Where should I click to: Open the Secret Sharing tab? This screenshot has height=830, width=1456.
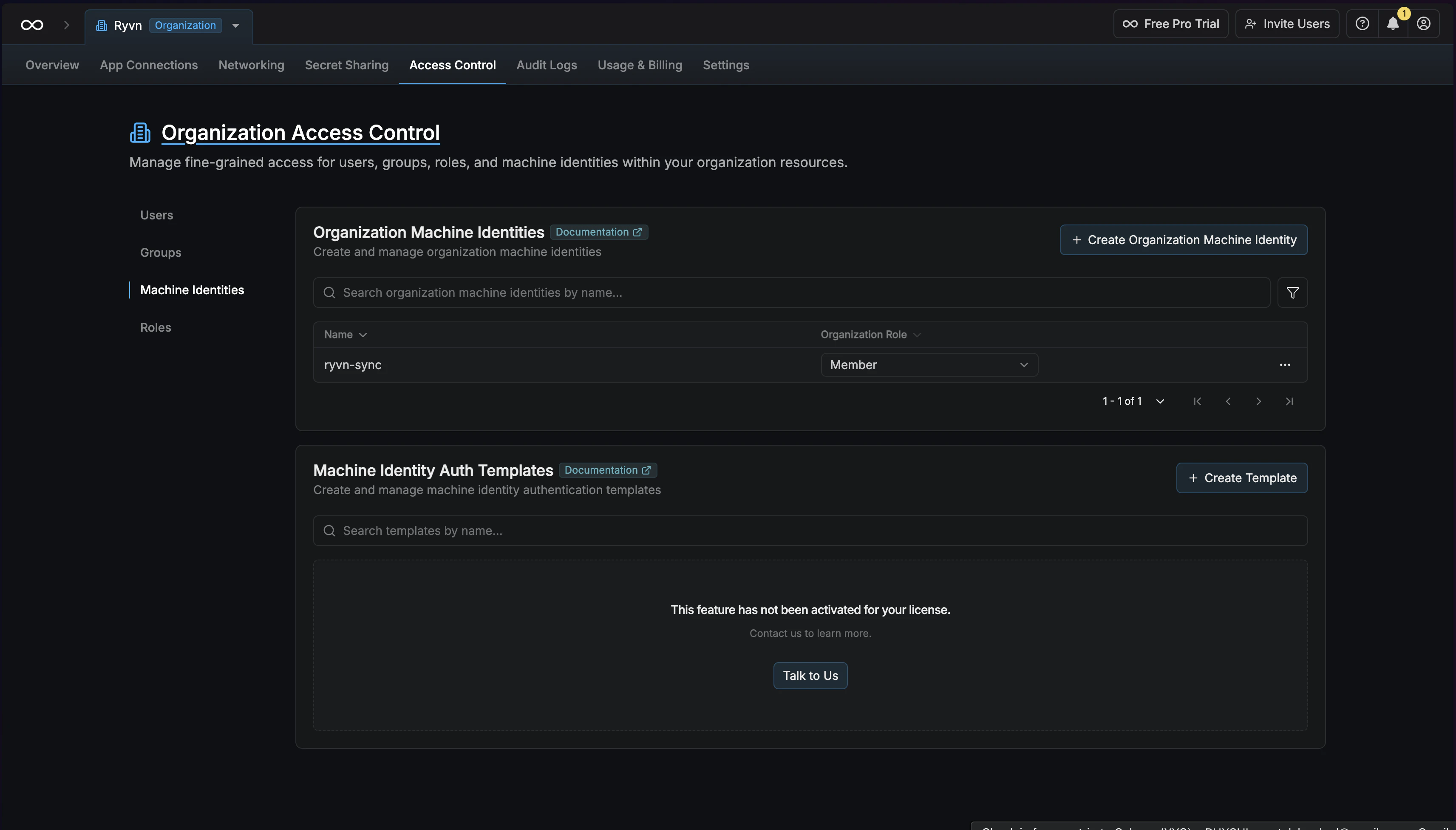point(346,65)
